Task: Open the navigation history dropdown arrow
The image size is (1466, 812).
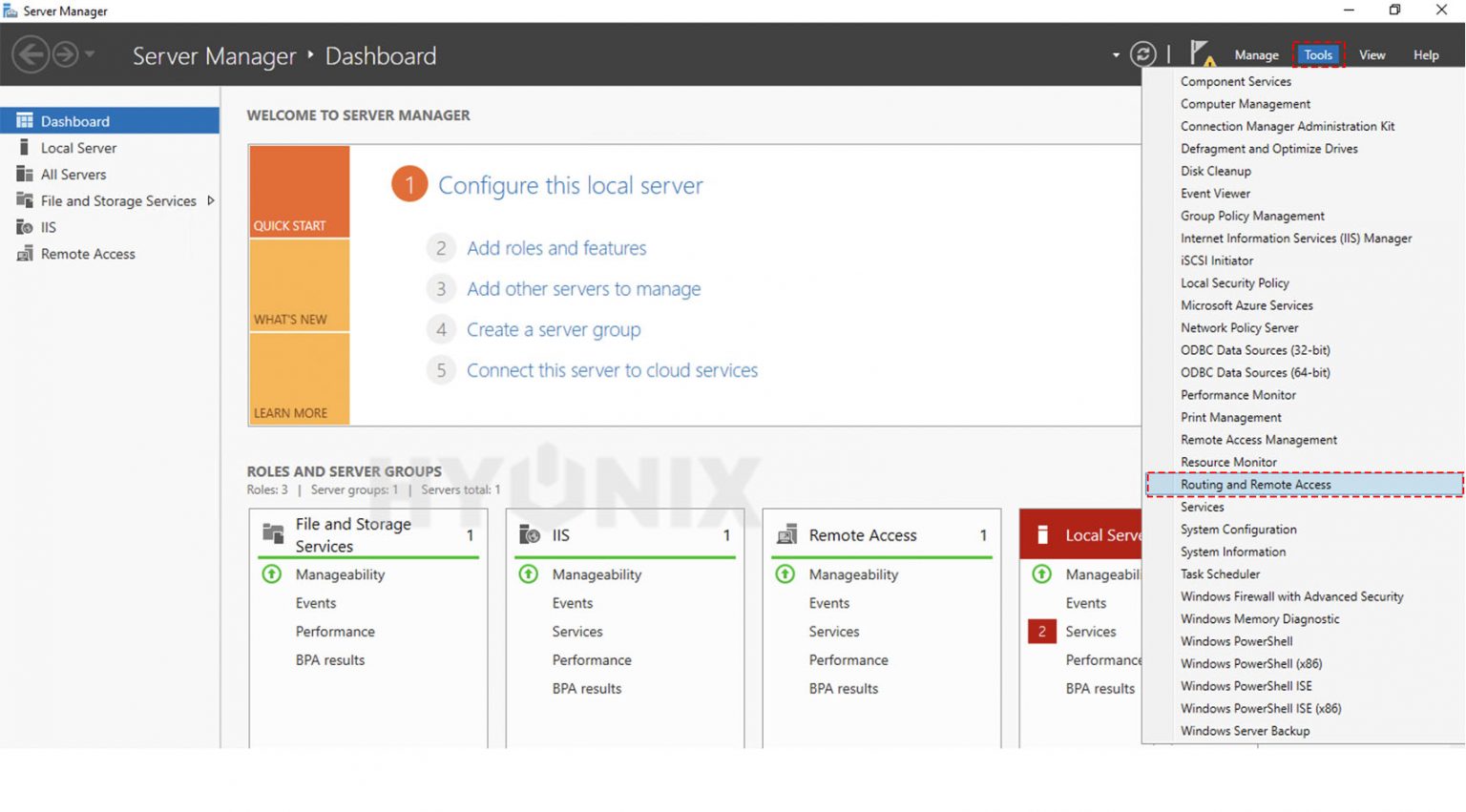Action: [x=90, y=55]
